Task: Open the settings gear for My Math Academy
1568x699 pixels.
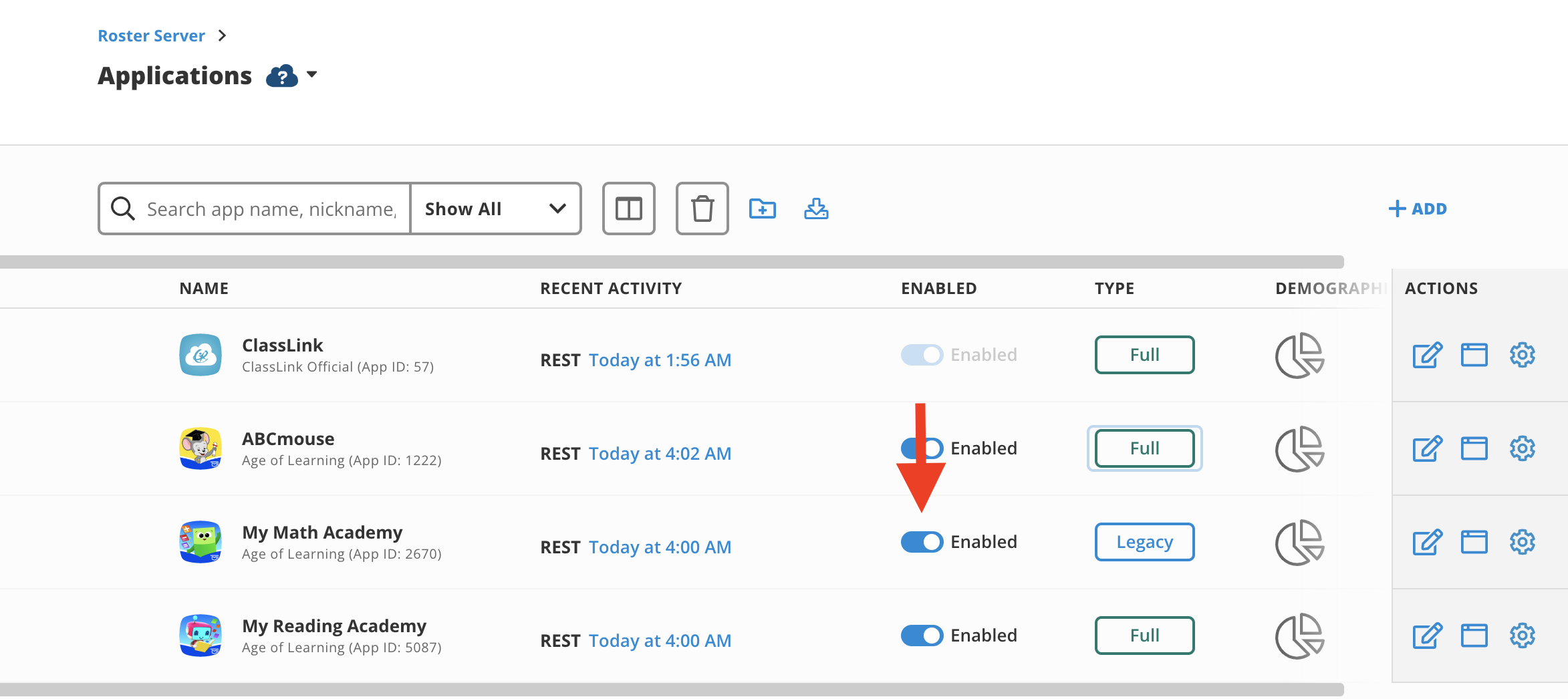Action: tap(1522, 542)
